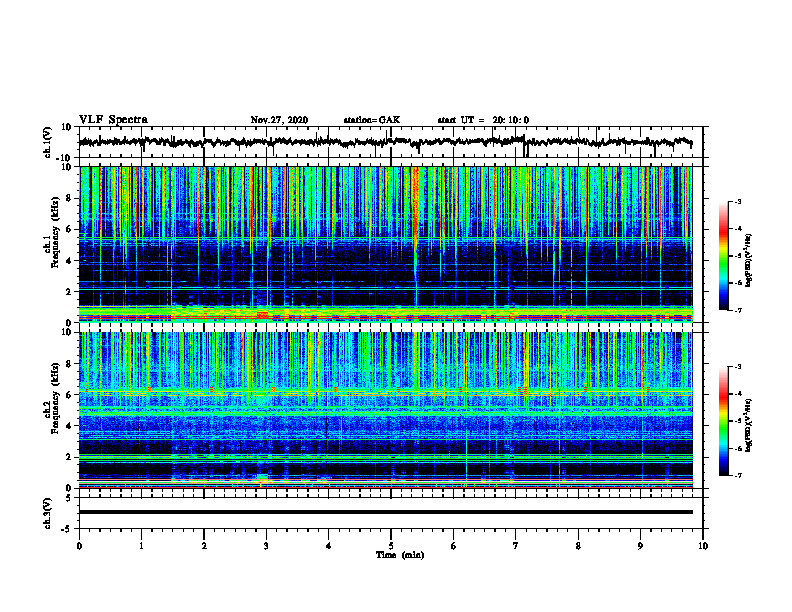792x612 pixels.
Task: Click the "-3" tick on upper colorbar
Action: point(737,201)
